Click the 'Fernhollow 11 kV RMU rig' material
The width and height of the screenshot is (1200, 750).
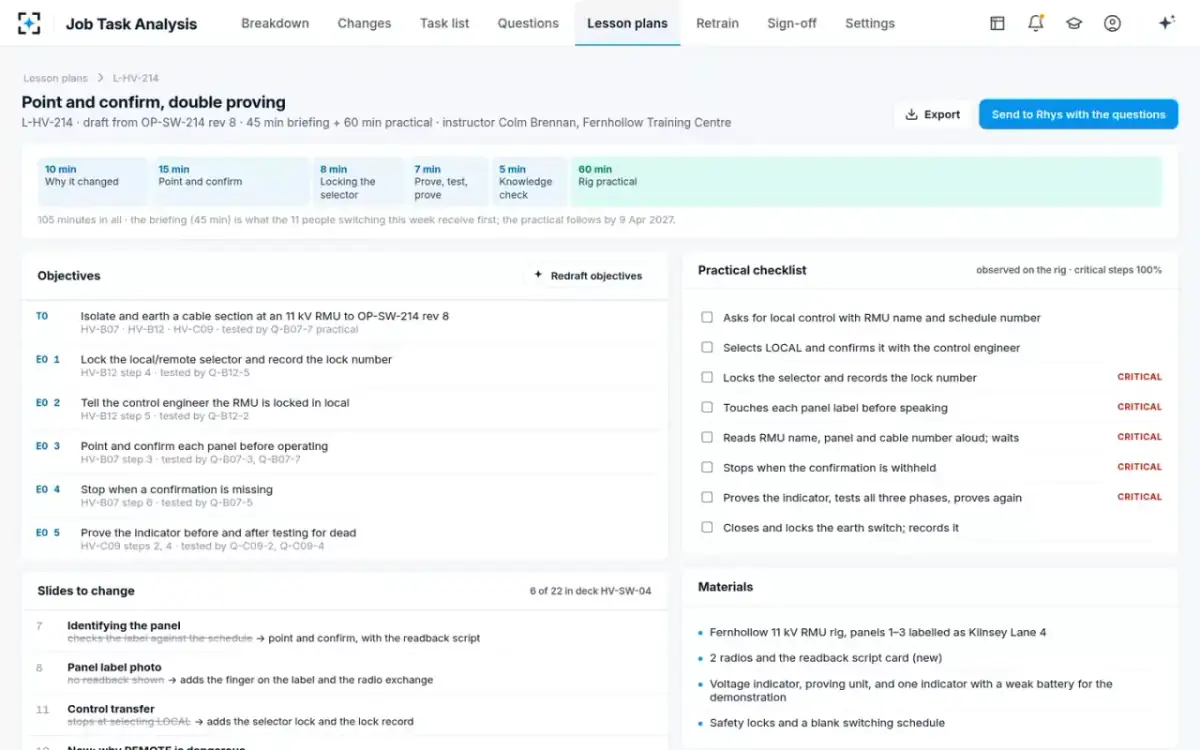pyautogui.click(x=878, y=632)
